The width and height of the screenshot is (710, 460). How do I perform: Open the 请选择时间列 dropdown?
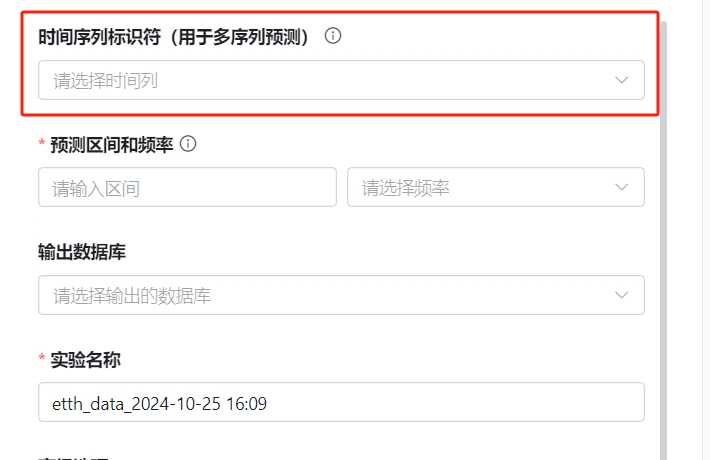tap(341, 80)
